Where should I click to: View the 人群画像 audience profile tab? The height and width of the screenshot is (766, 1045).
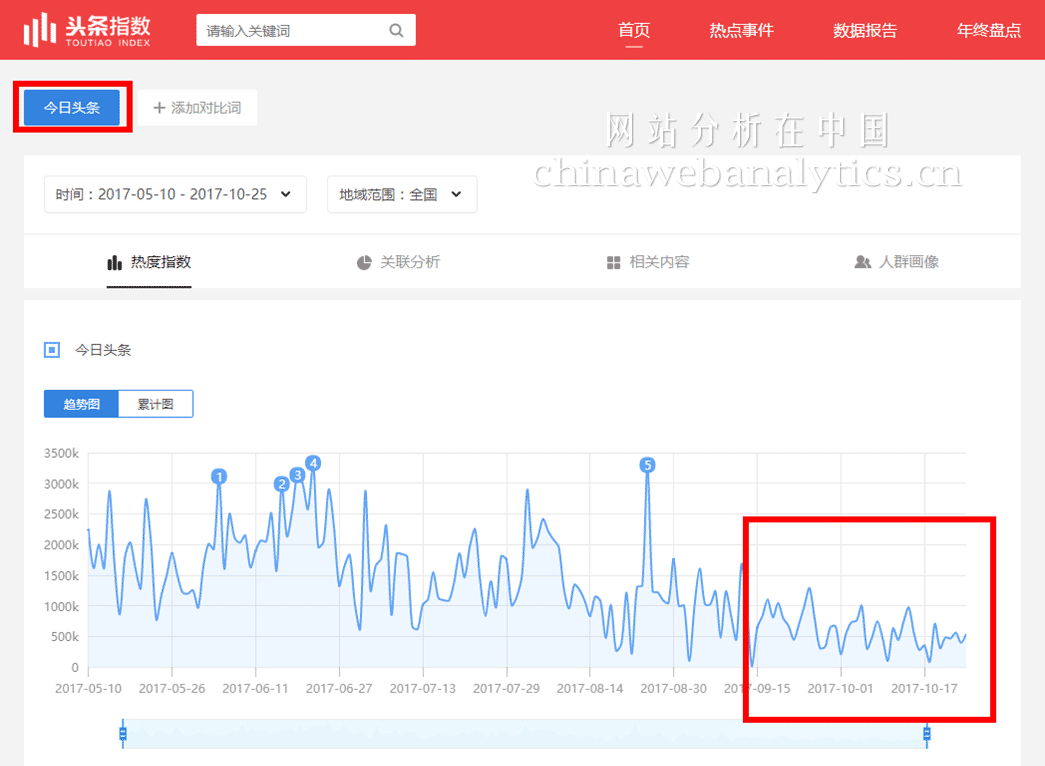click(896, 262)
